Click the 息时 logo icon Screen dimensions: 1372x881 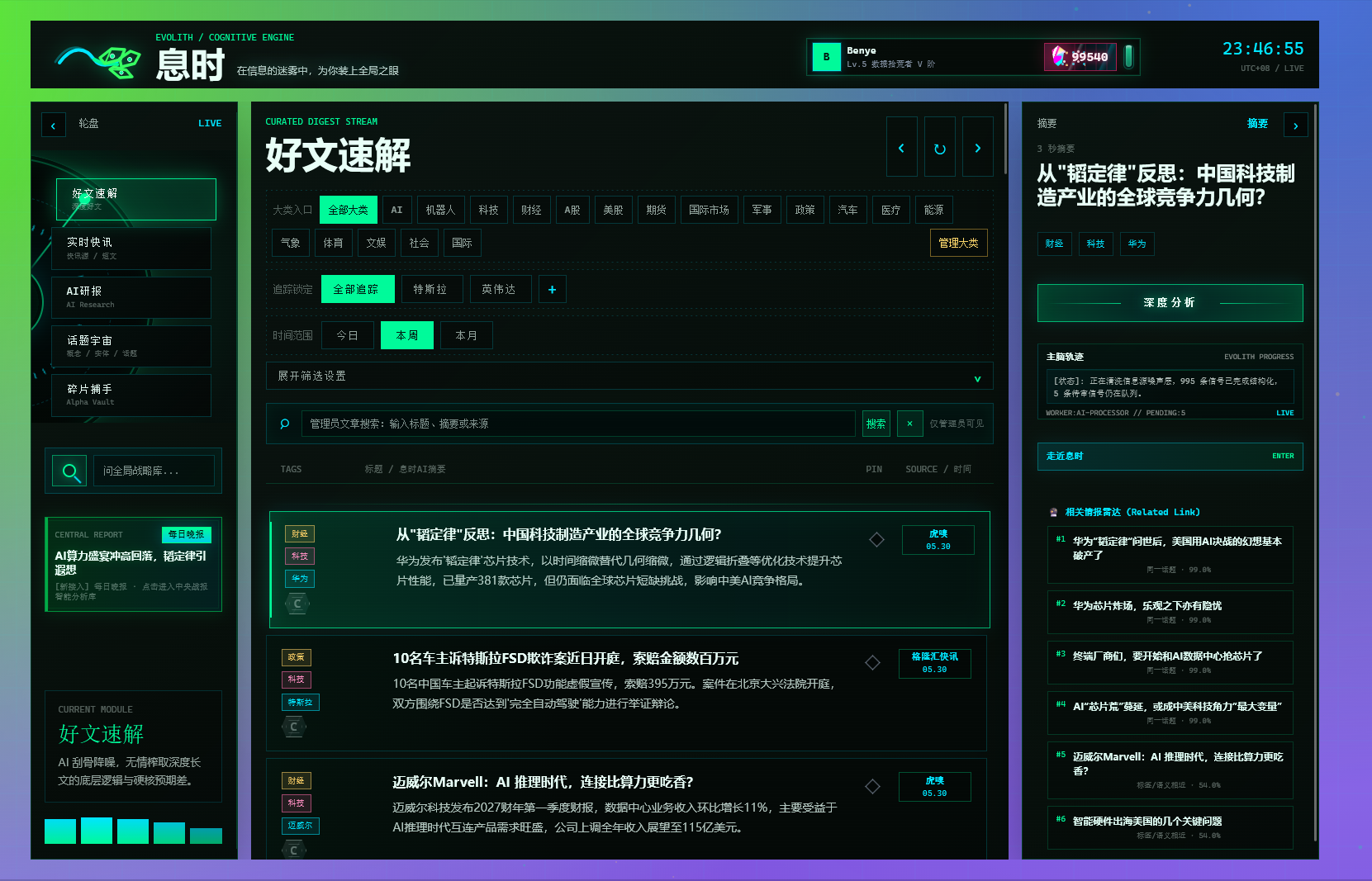[x=98, y=61]
